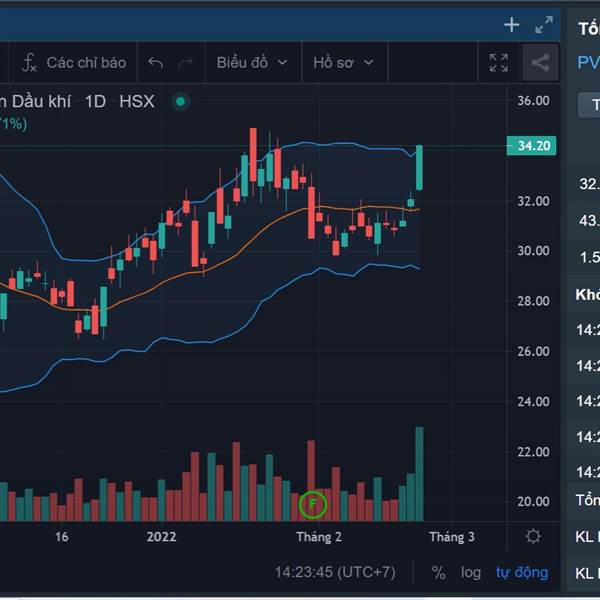Click the 36.00 price axis label
Screen dimensions: 600x600
(533, 101)
